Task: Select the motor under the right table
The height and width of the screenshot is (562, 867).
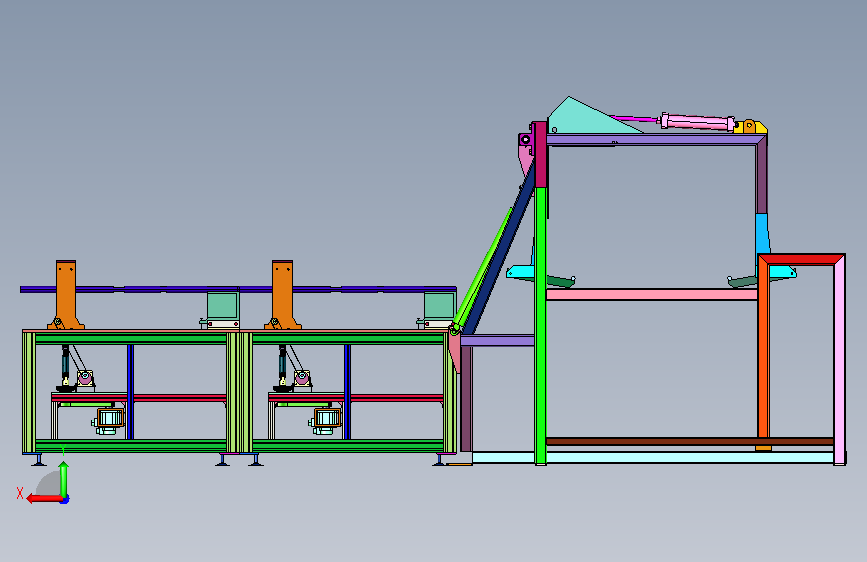Action: 325,421
